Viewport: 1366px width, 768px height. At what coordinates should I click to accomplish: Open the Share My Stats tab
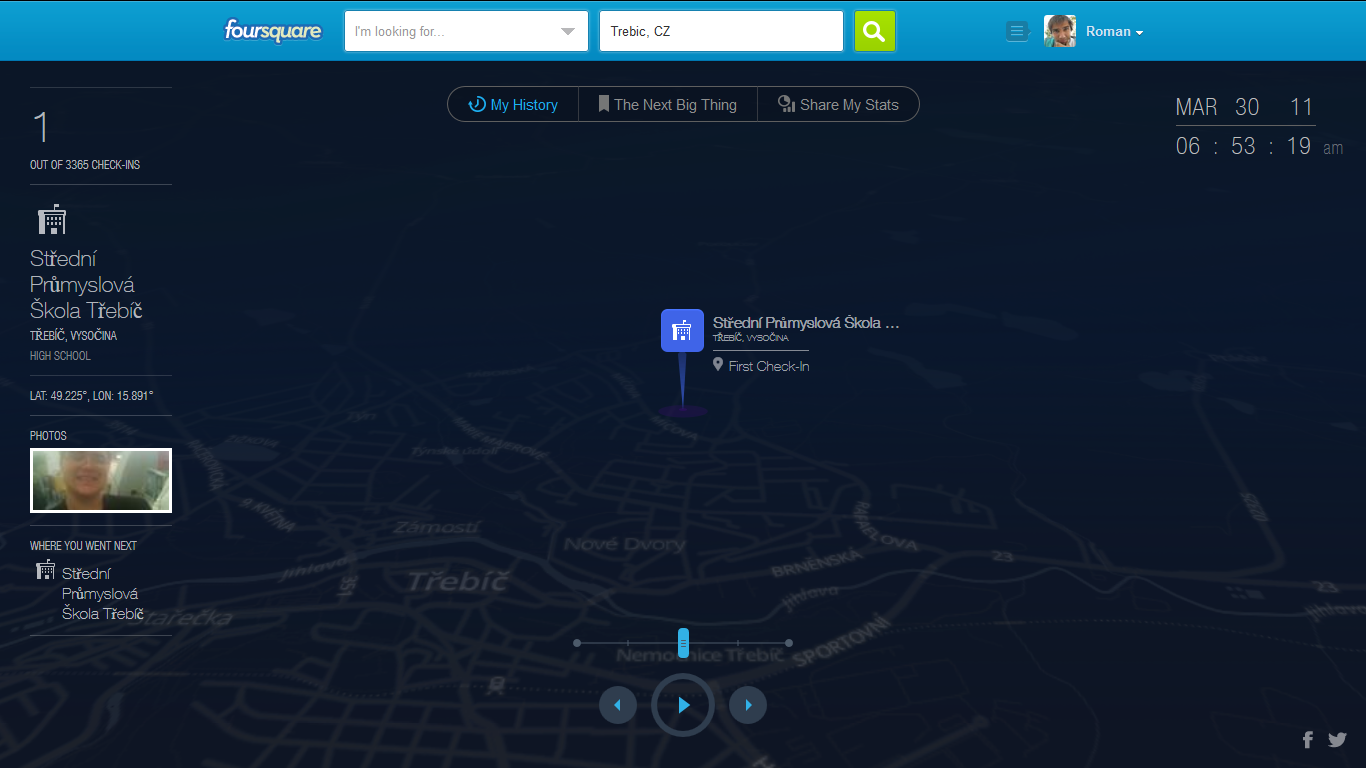[x=838, y=104]
